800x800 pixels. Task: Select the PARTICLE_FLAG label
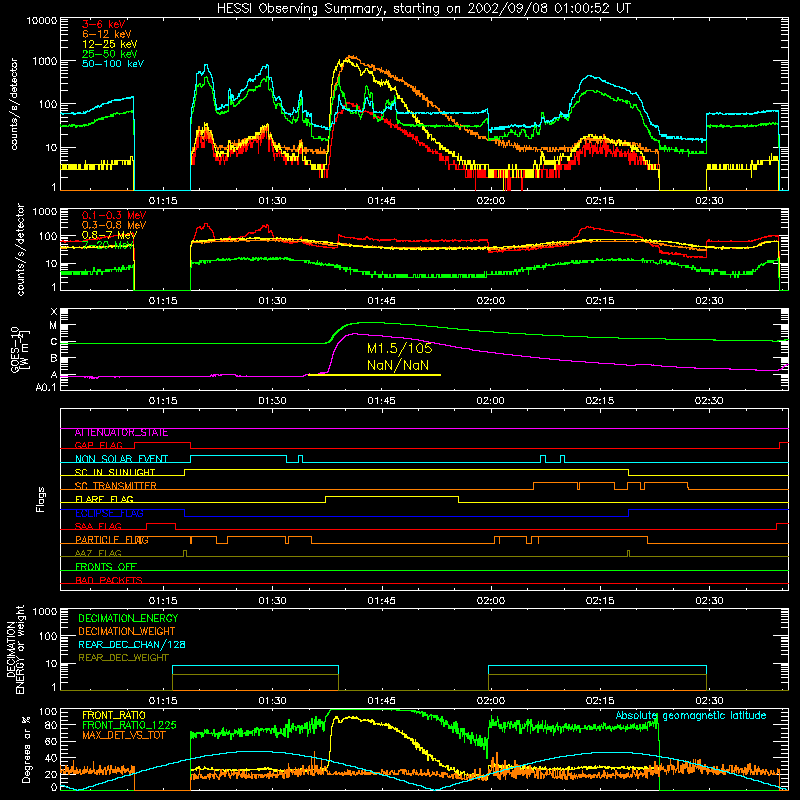pyautogui.click(x=112, y=540)
